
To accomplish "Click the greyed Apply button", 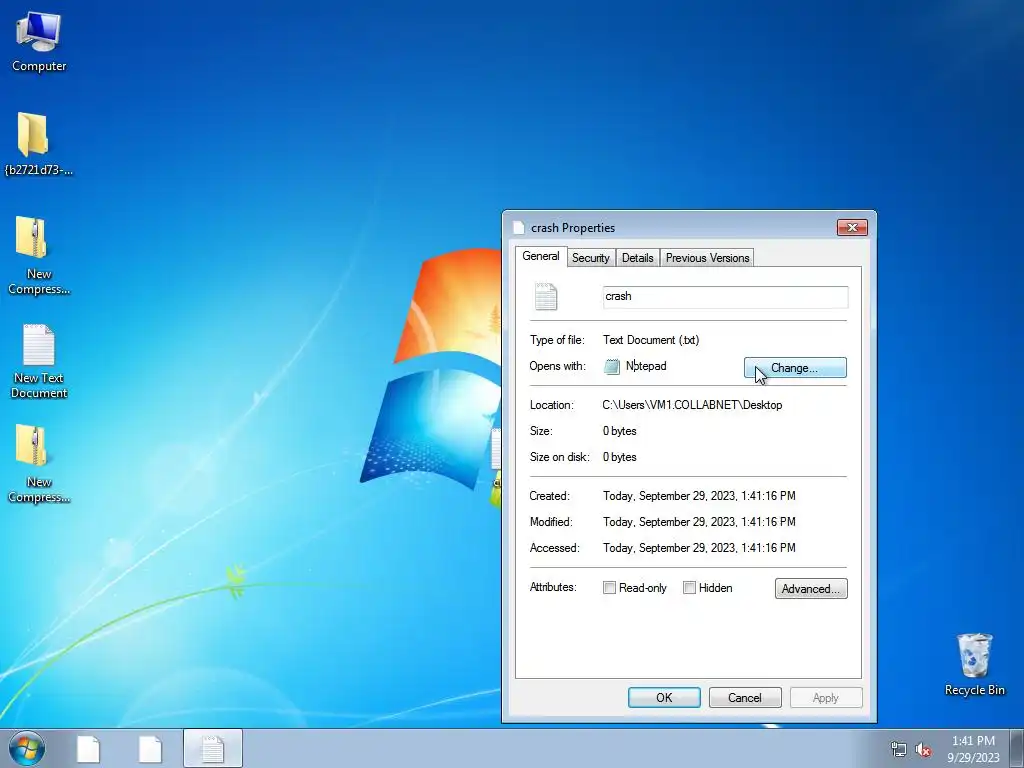I will pyautogui.click(x=826, y=697).
